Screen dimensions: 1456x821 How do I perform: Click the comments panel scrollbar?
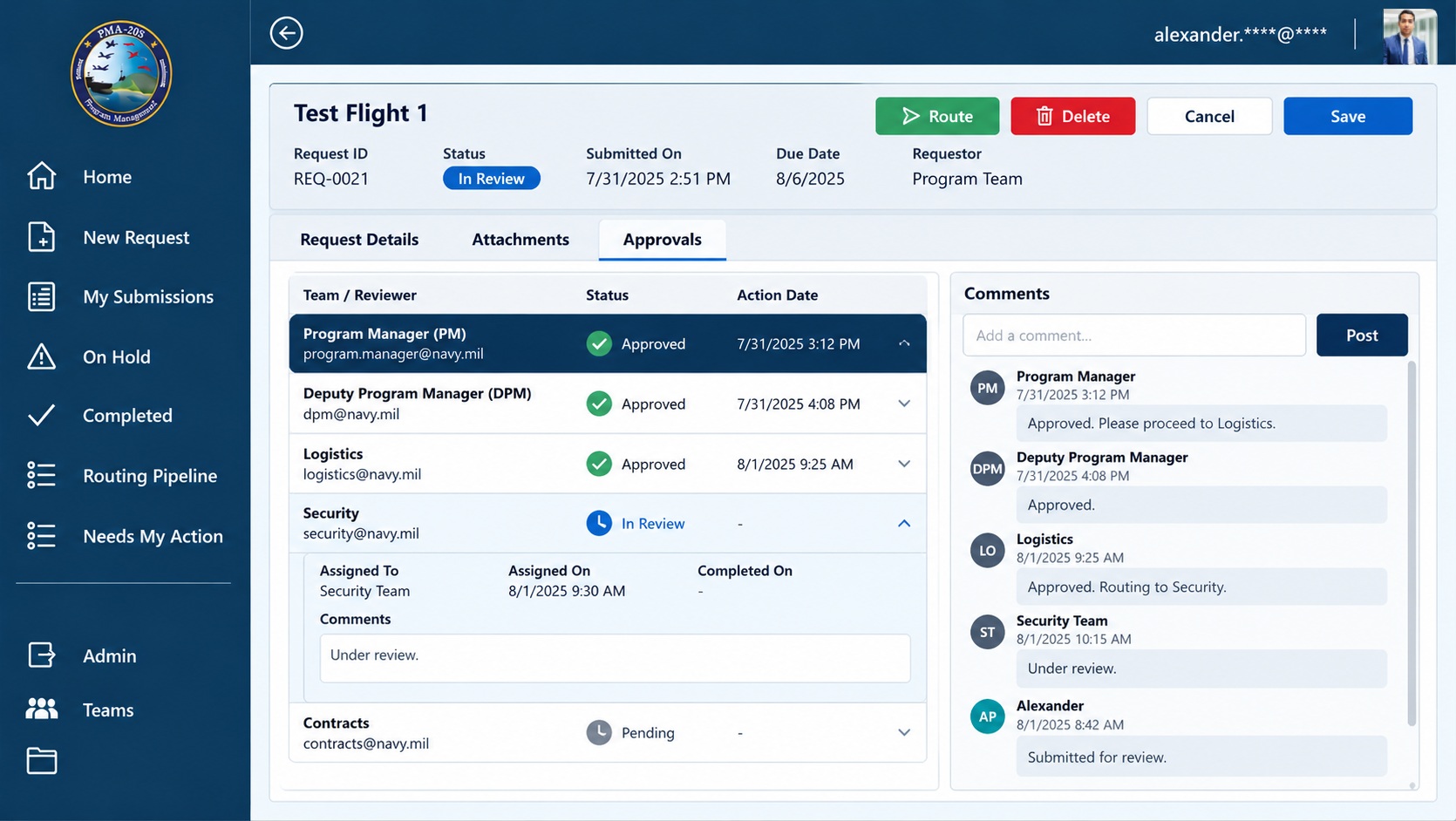click(x=1412, y=542)
